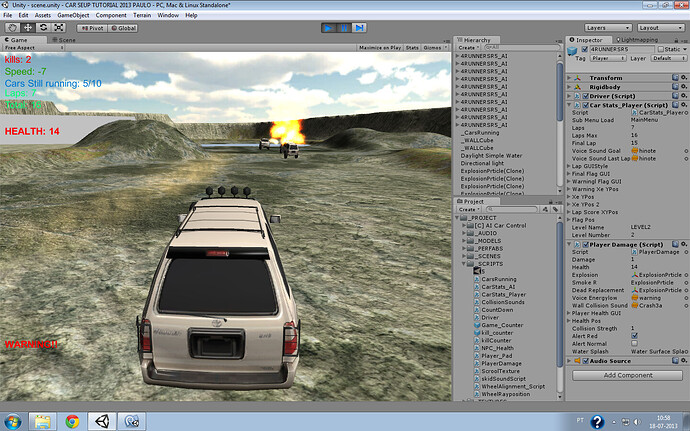Viewport: 690px width, 431px height.
Task: Expand the Player Health GUI property
Action: coord(569,313)
